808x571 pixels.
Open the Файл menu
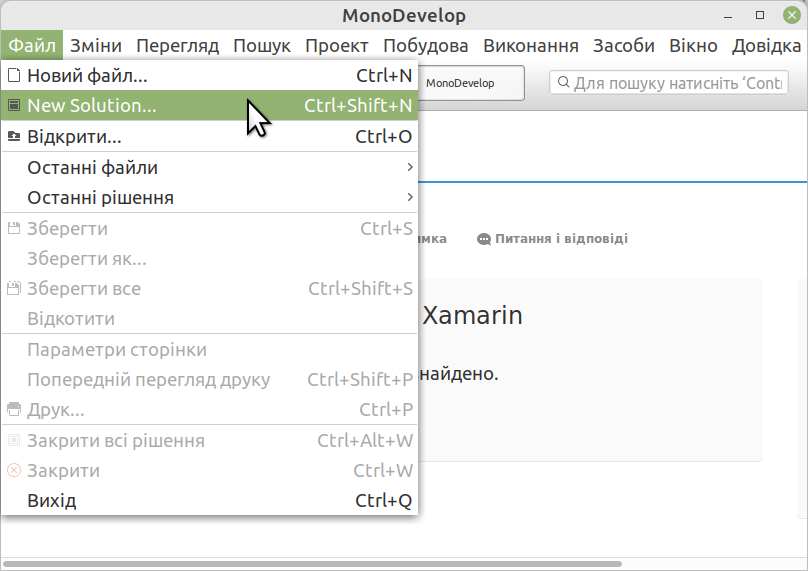32,45
